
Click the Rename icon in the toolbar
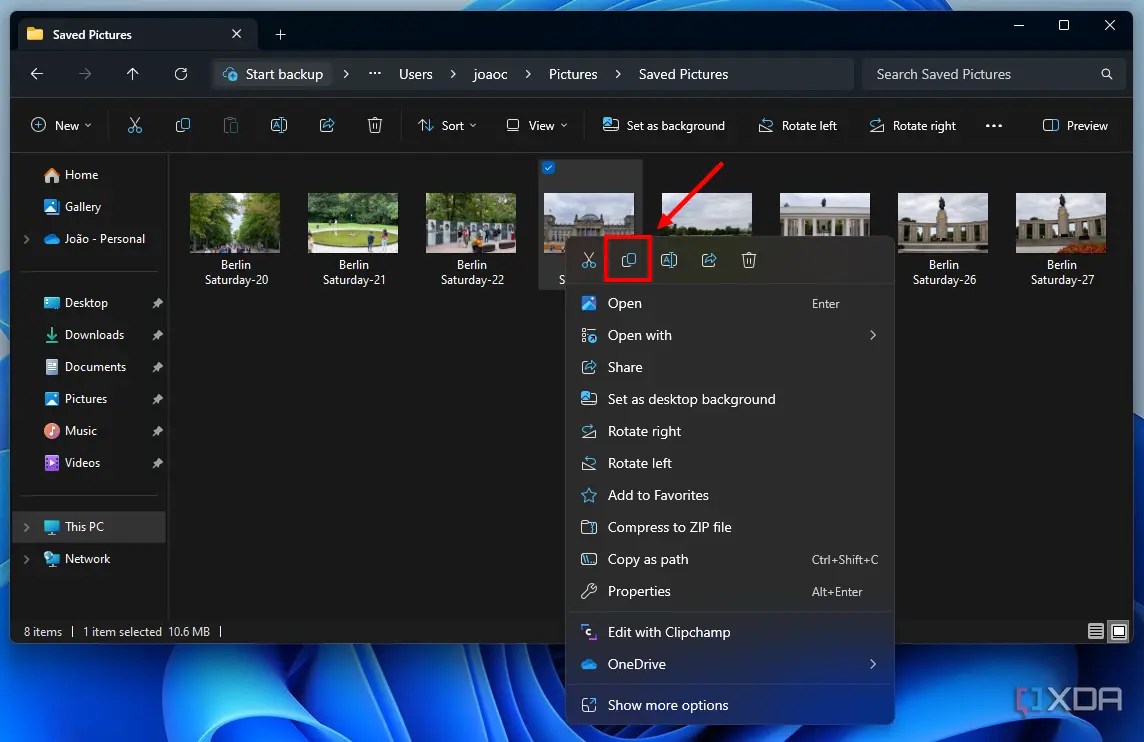pos(279,125)
